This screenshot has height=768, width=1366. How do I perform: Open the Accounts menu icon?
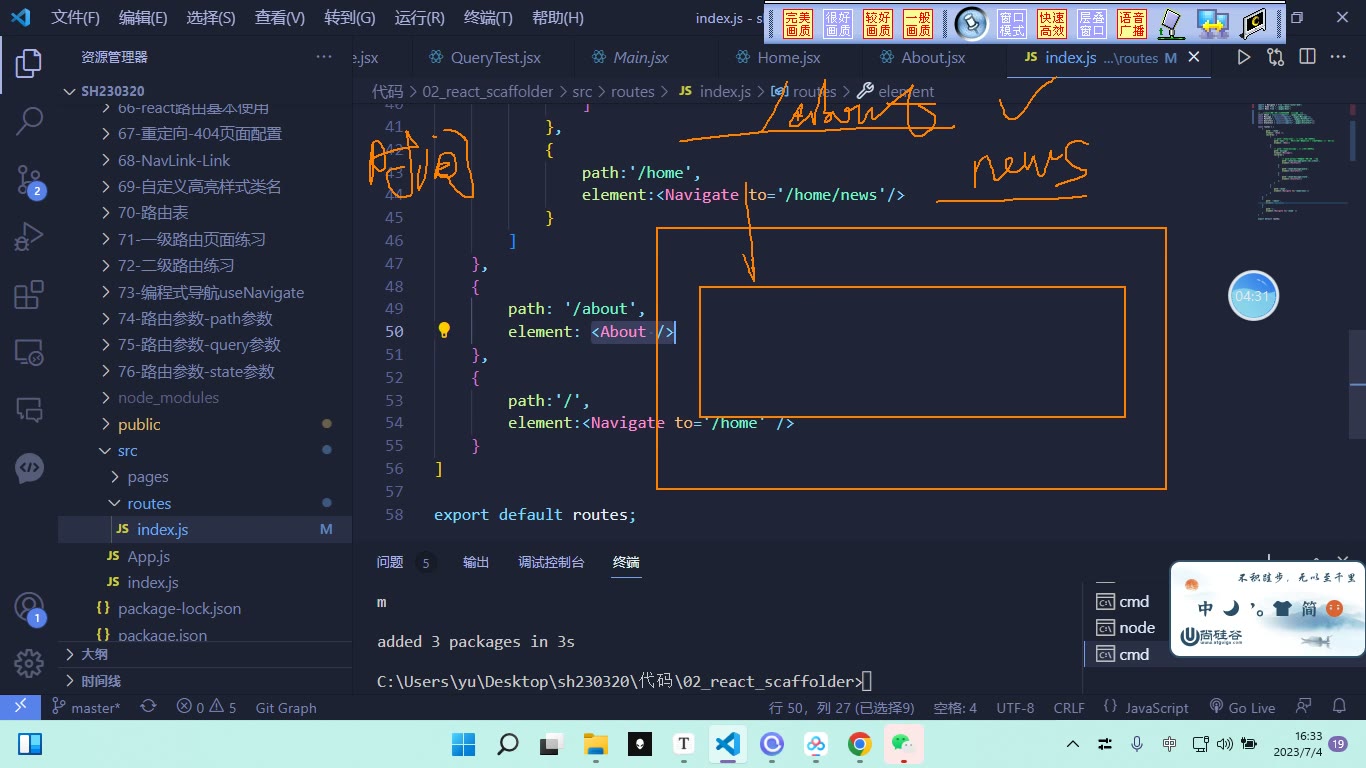tap(29, 607)
